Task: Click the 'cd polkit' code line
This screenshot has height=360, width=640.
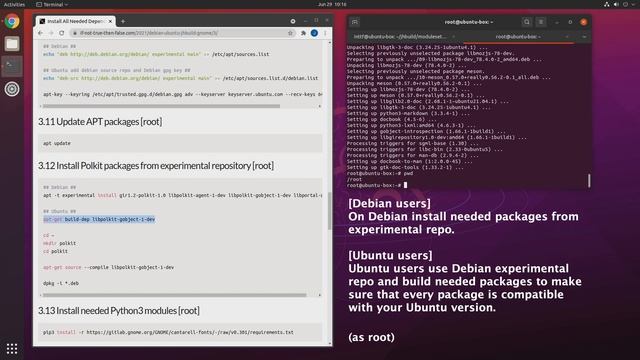Action: tap(56, 251)
